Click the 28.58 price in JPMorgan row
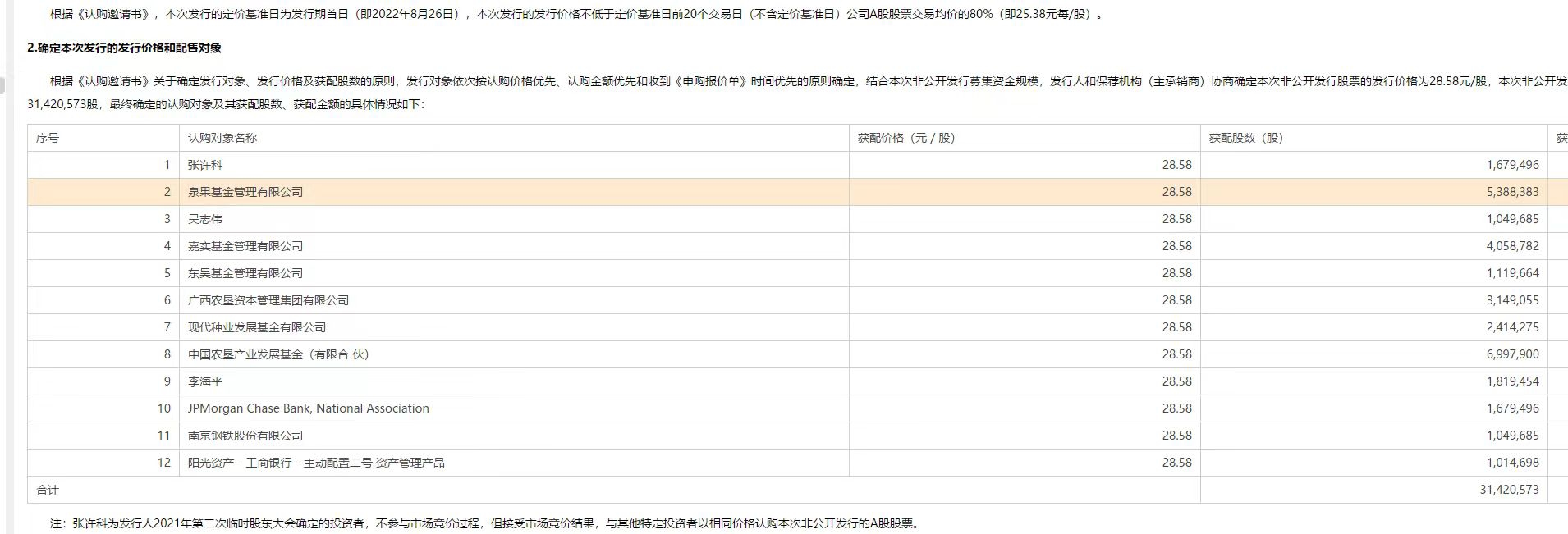Image resolution: width=1568 pixels, height=534 pixels. pos(1176,408)
